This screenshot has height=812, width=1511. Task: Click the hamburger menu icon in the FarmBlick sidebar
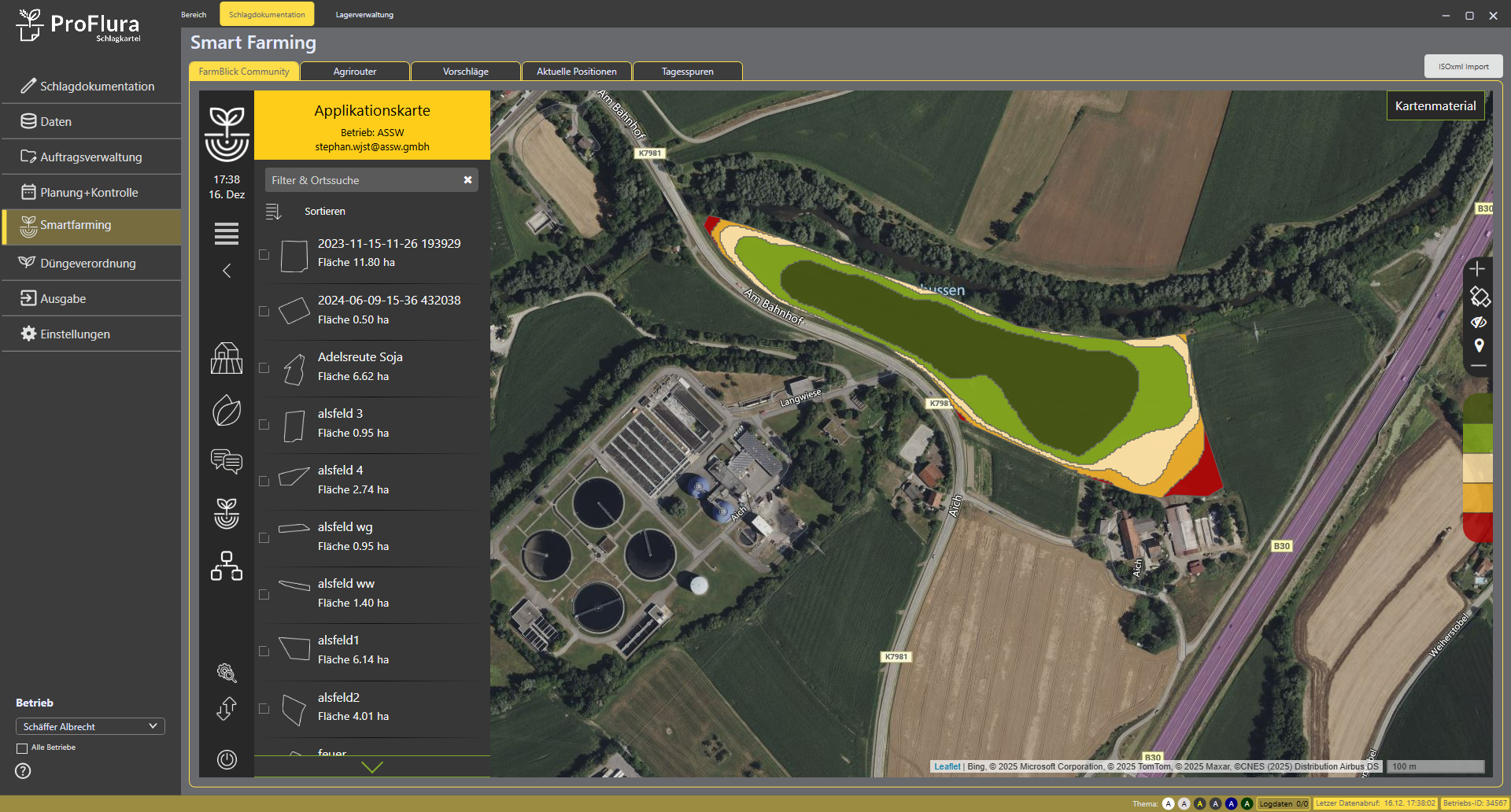(227, 234)
